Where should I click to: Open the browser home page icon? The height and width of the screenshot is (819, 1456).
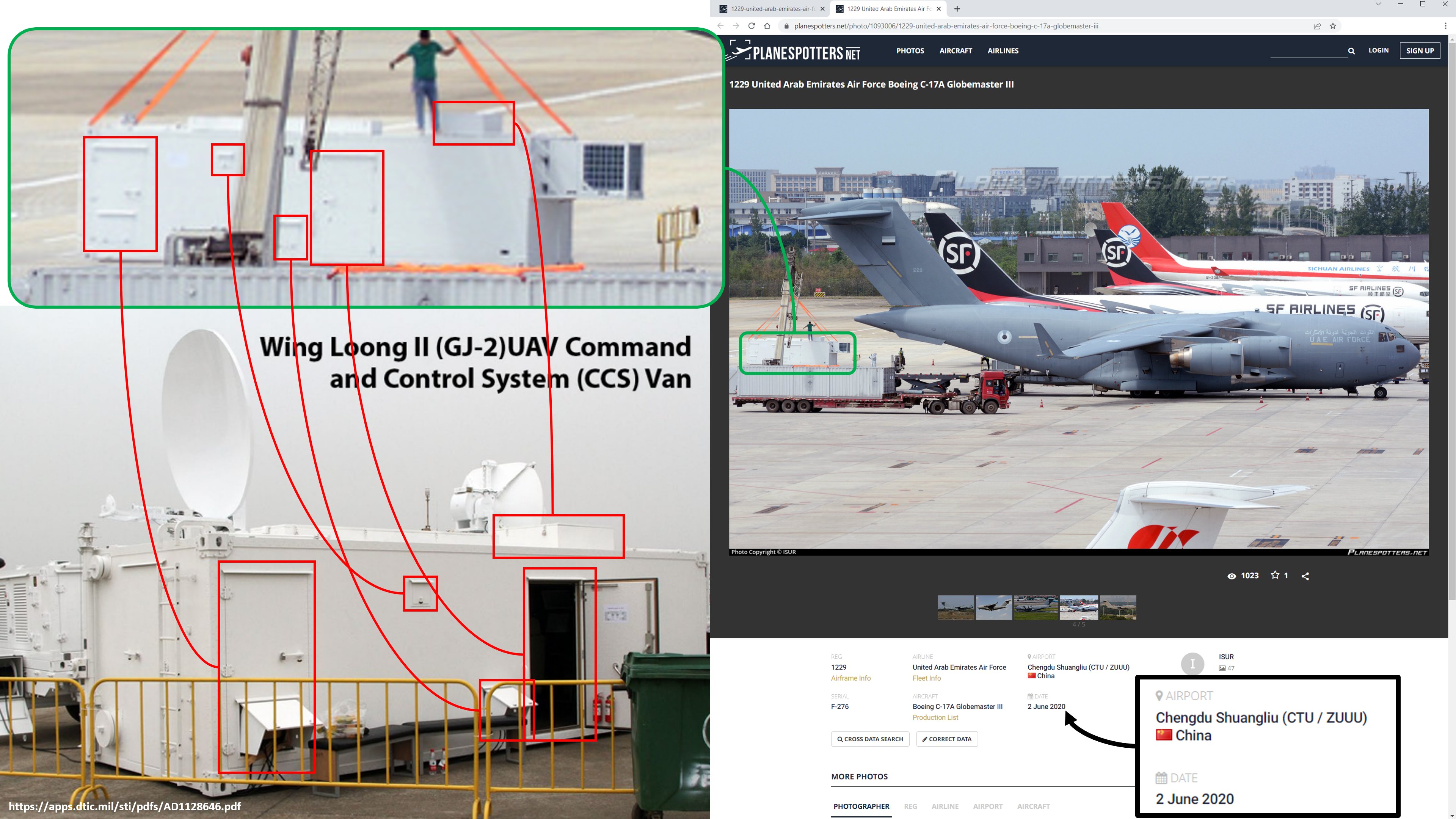767,26
